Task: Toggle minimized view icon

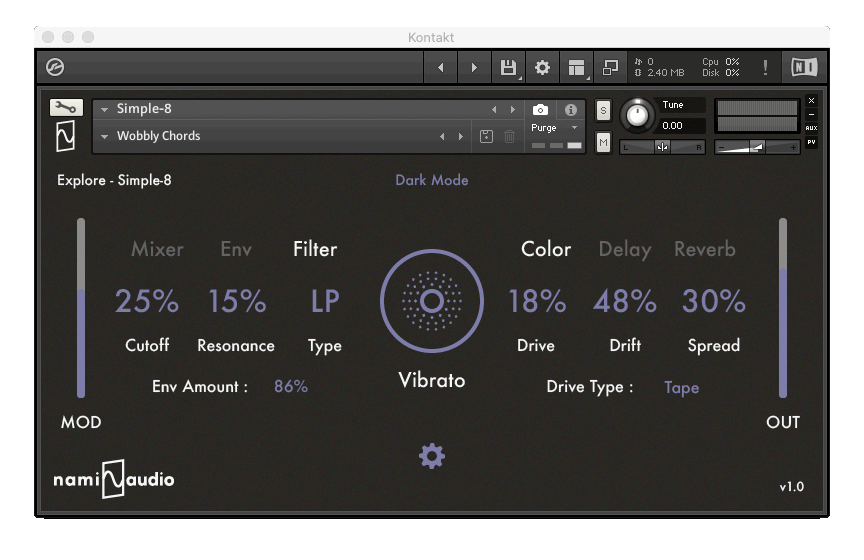Action: 610,67
